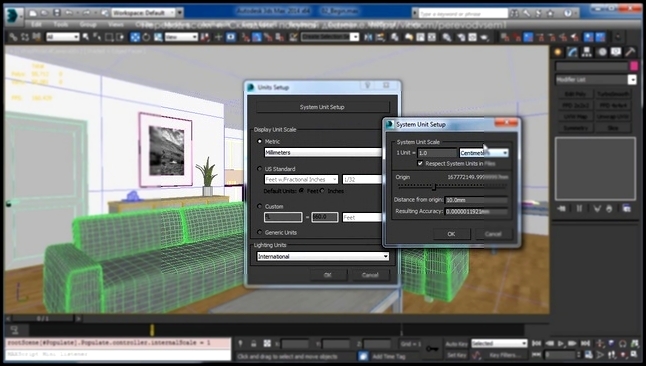
Task: Click Cancel in Units Setup dialog
Action: [370, 275]
